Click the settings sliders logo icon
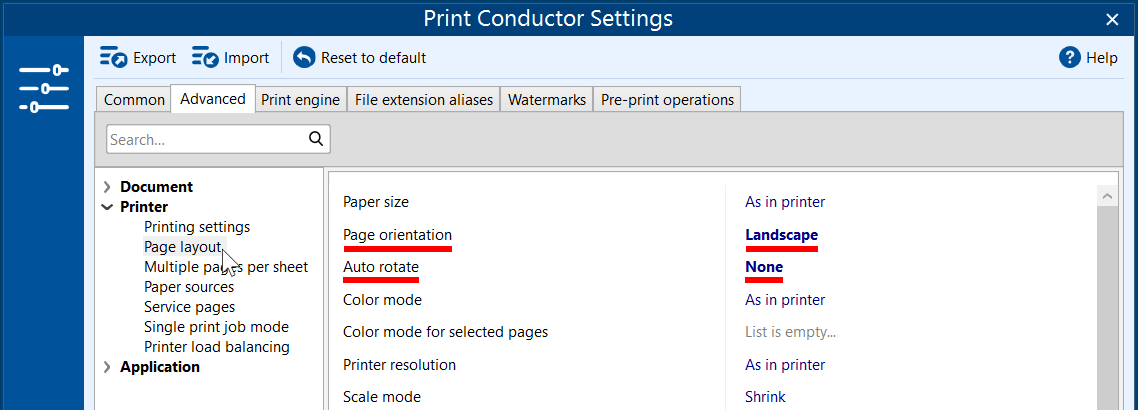The image size is (1138, 410). tap(43, 88)
